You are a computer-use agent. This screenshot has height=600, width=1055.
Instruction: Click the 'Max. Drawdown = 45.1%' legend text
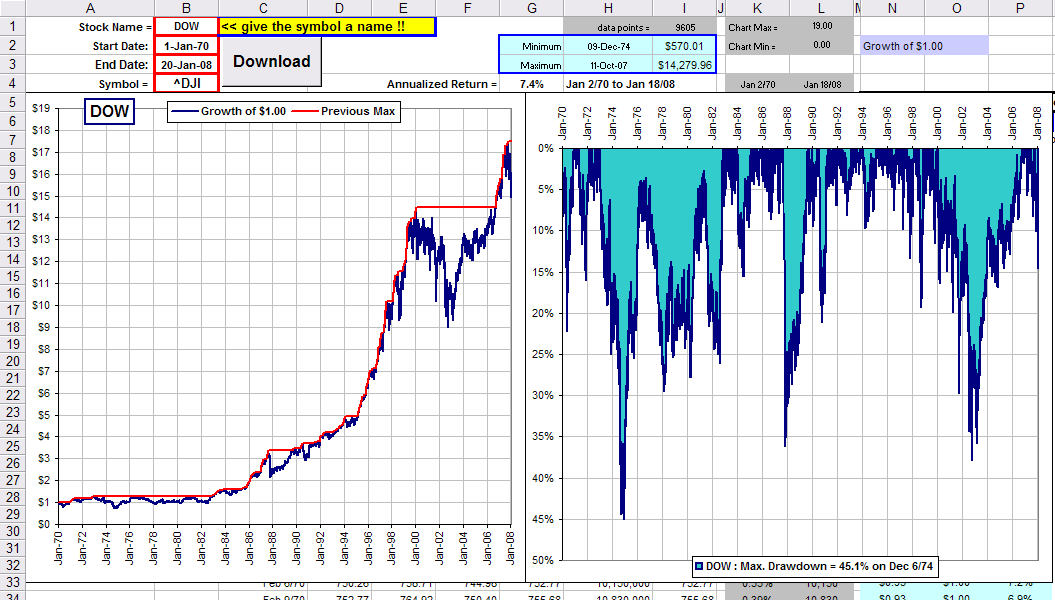(820, 566)
